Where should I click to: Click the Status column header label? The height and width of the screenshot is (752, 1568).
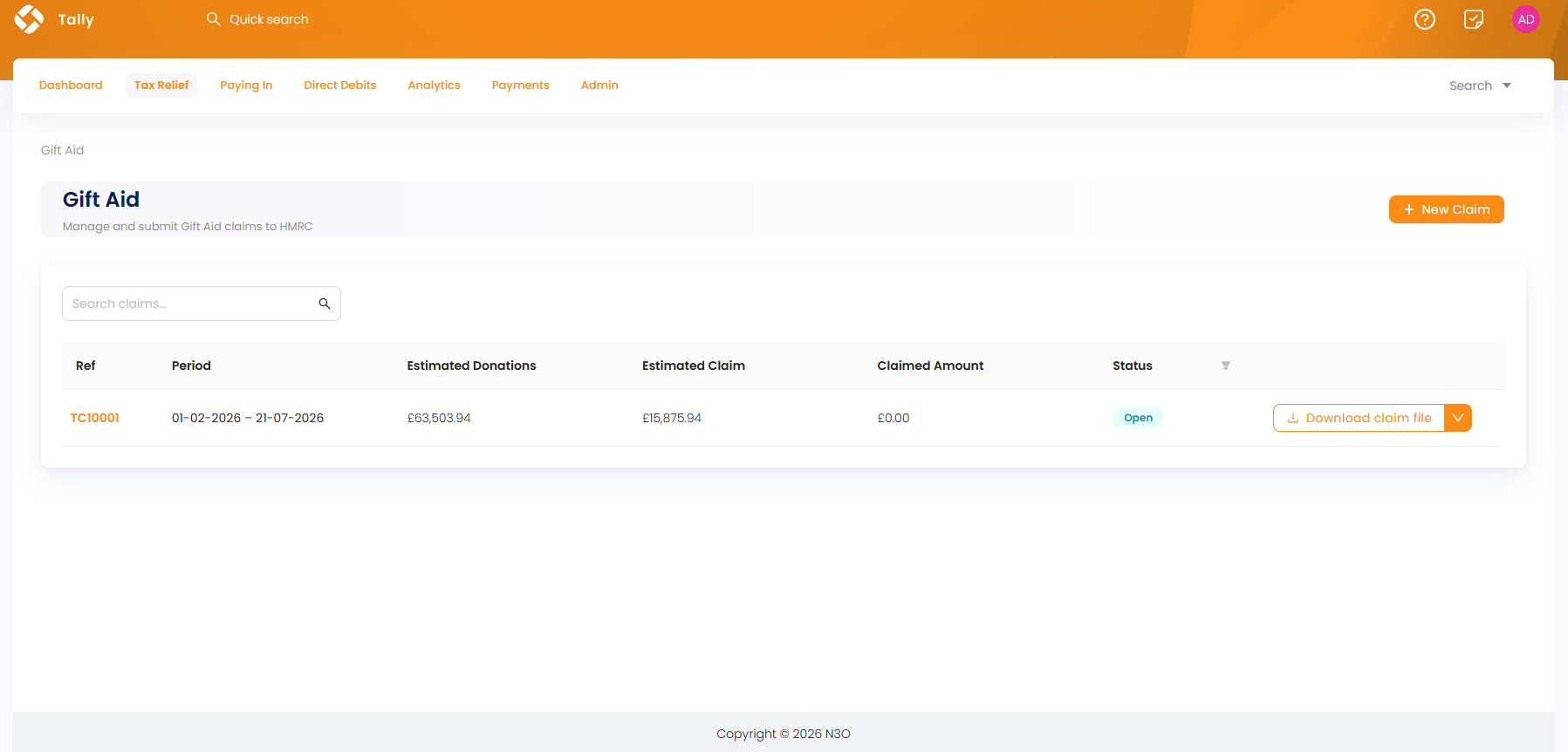pos(1133,366)
